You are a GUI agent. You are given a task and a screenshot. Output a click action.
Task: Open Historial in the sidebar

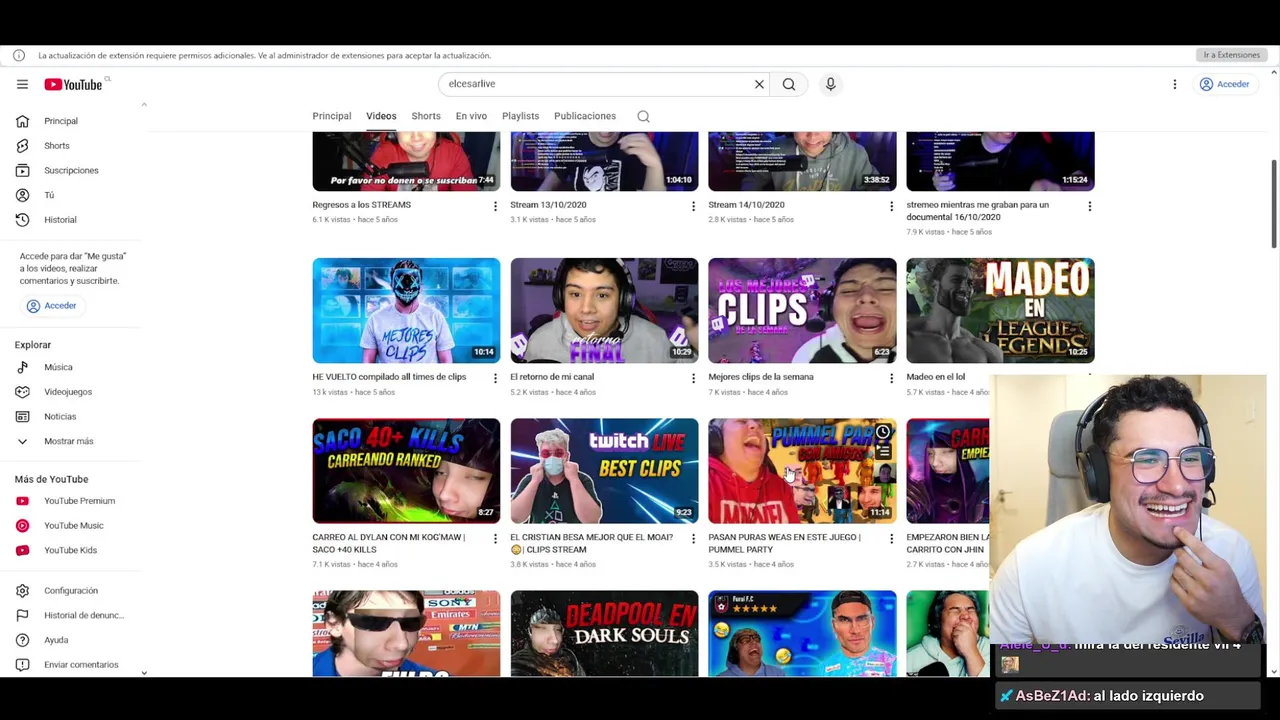point(72,220)
